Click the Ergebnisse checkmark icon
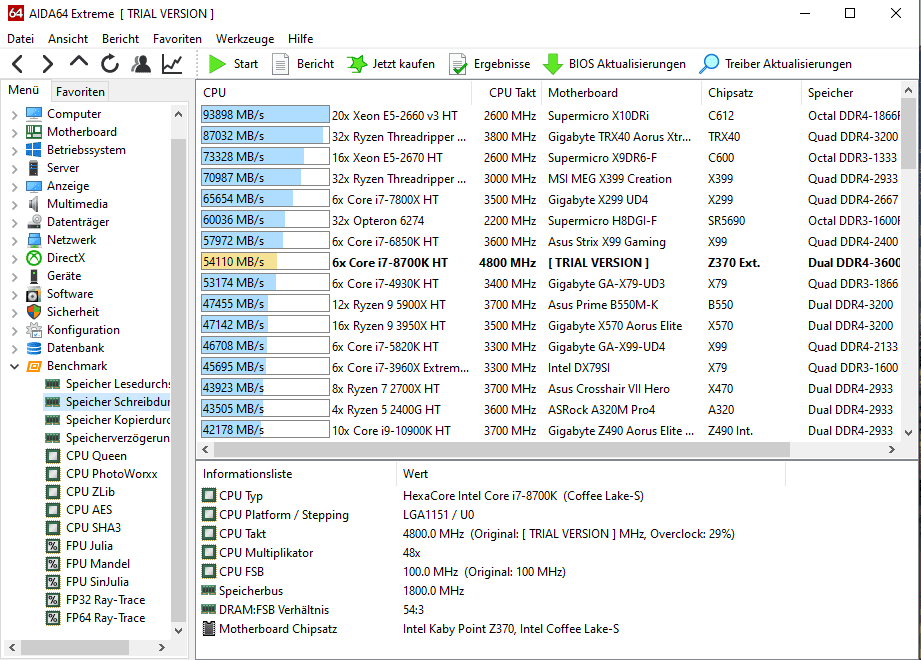The width and height of the screenshot is (921, 660). pyautogui.click(x=458, y=64)
